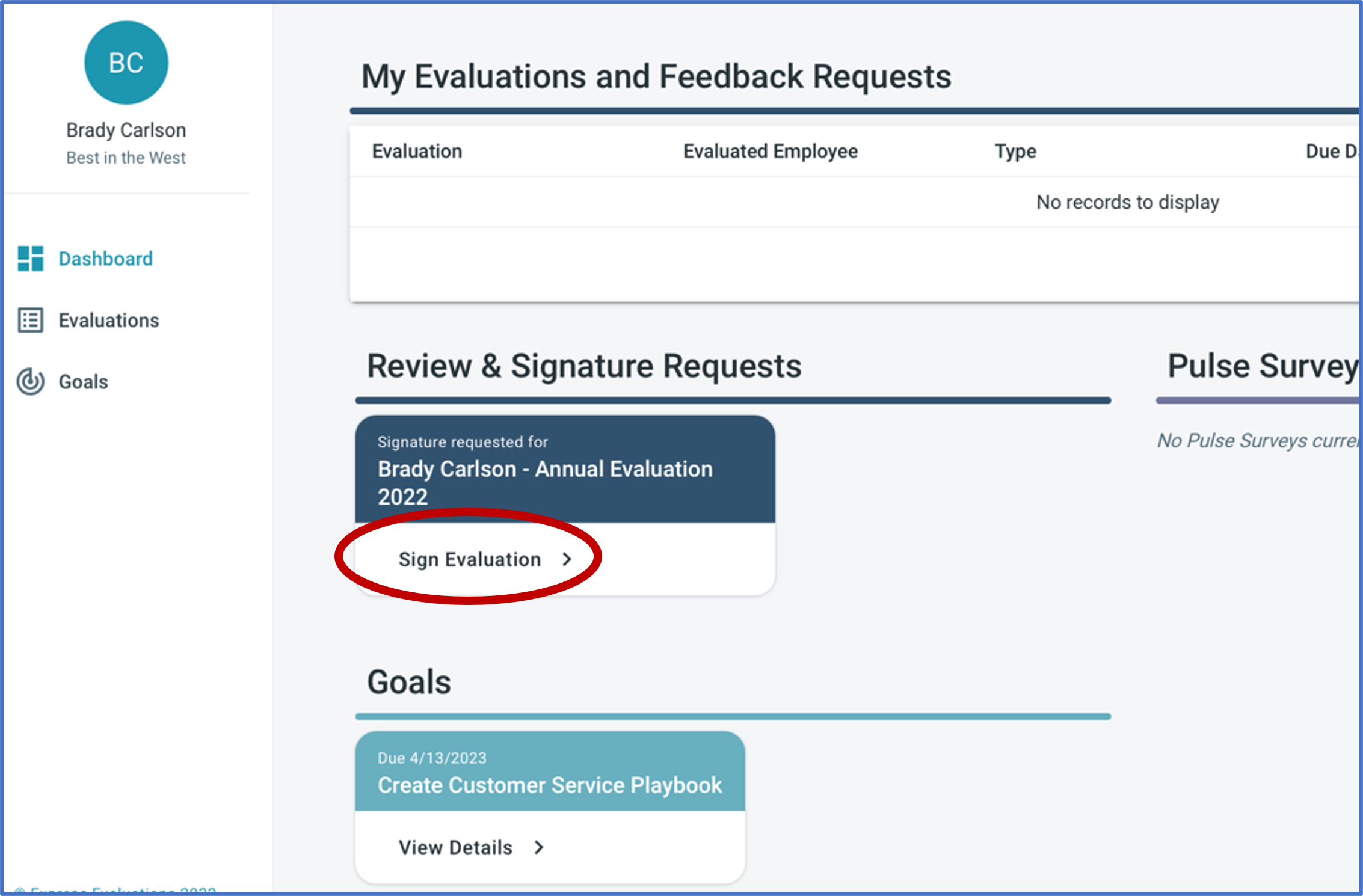Open Dashboard in the sidebar

tap(106, 259)
